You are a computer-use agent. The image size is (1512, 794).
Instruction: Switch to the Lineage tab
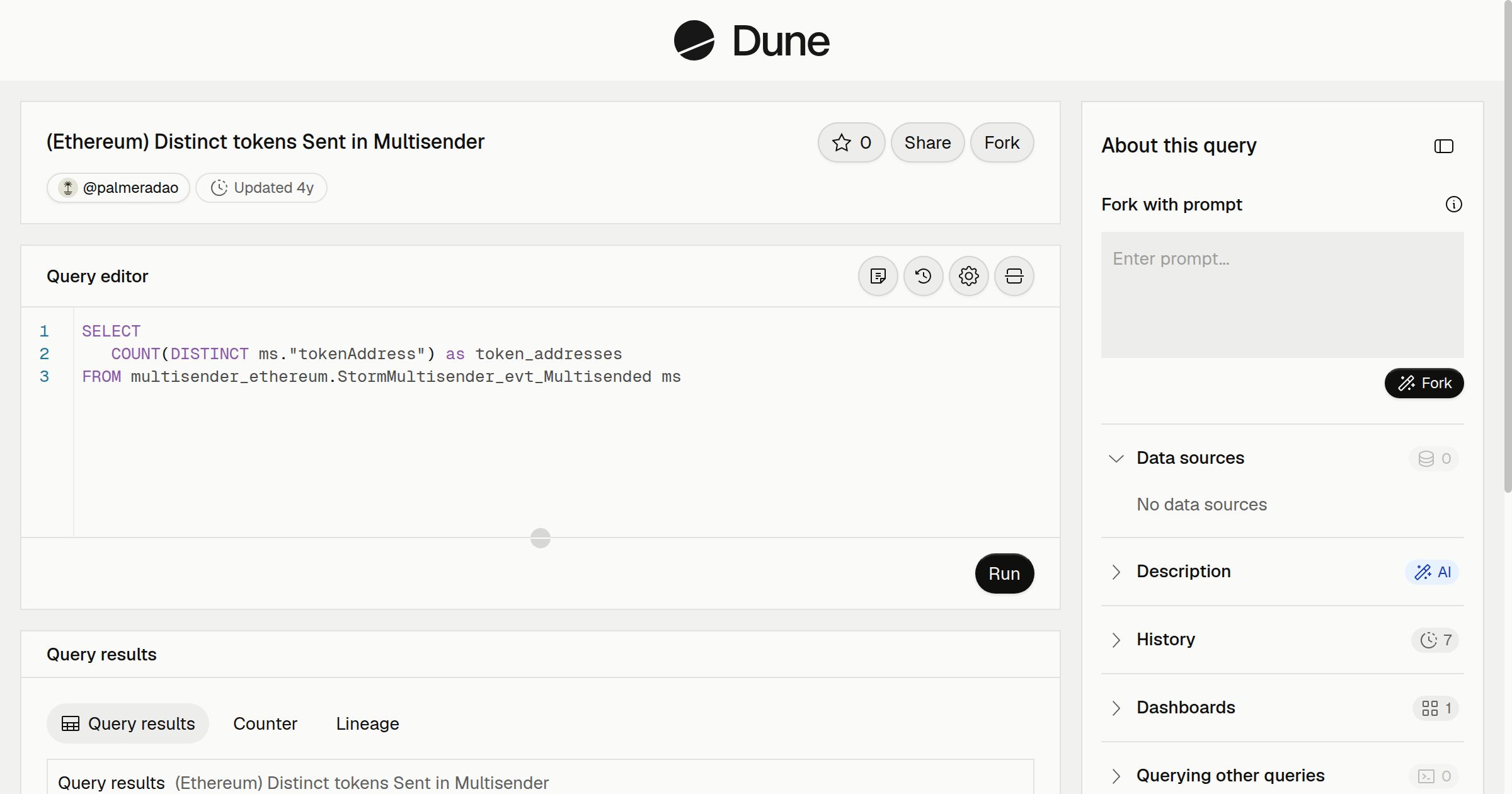click(367, 723)
